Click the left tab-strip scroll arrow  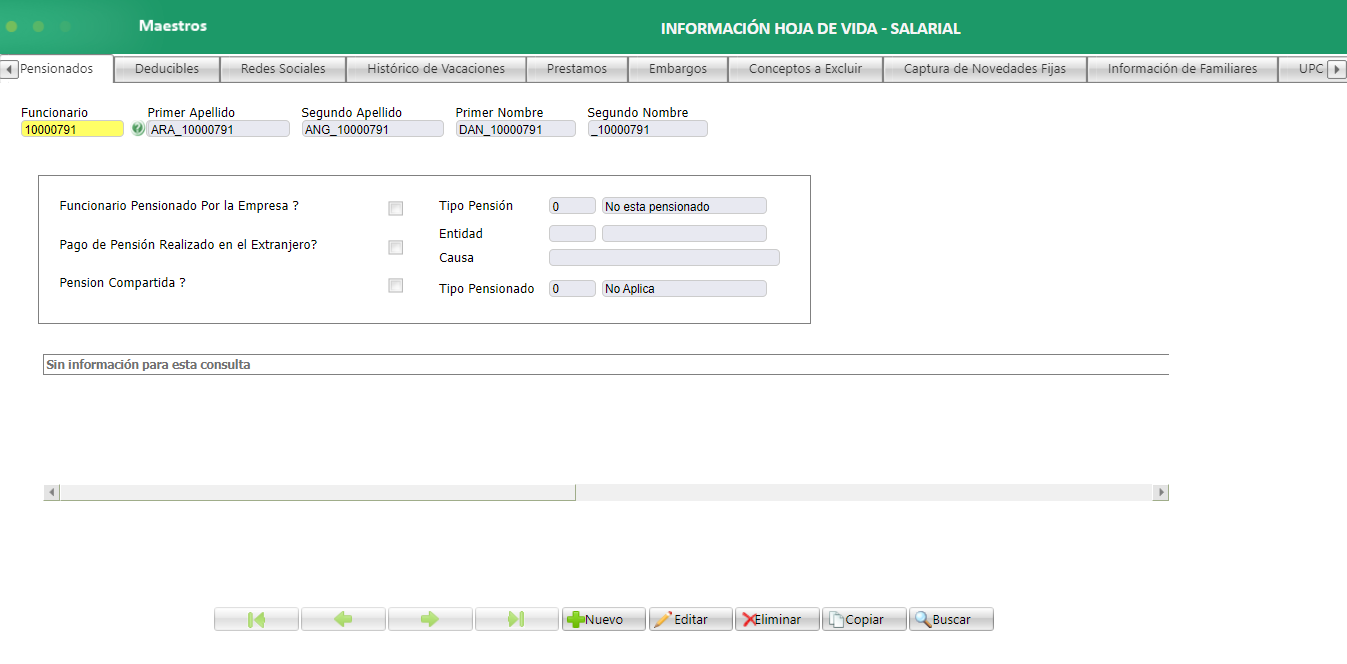[9, 68]
